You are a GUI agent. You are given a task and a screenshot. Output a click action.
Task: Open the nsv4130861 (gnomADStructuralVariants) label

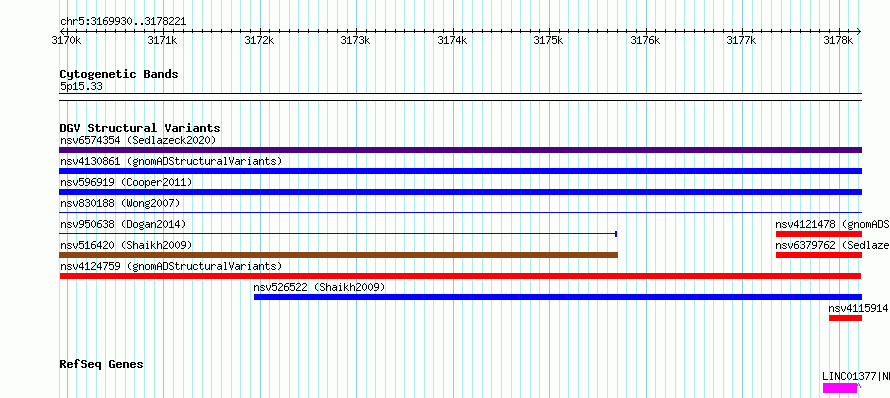171,161
